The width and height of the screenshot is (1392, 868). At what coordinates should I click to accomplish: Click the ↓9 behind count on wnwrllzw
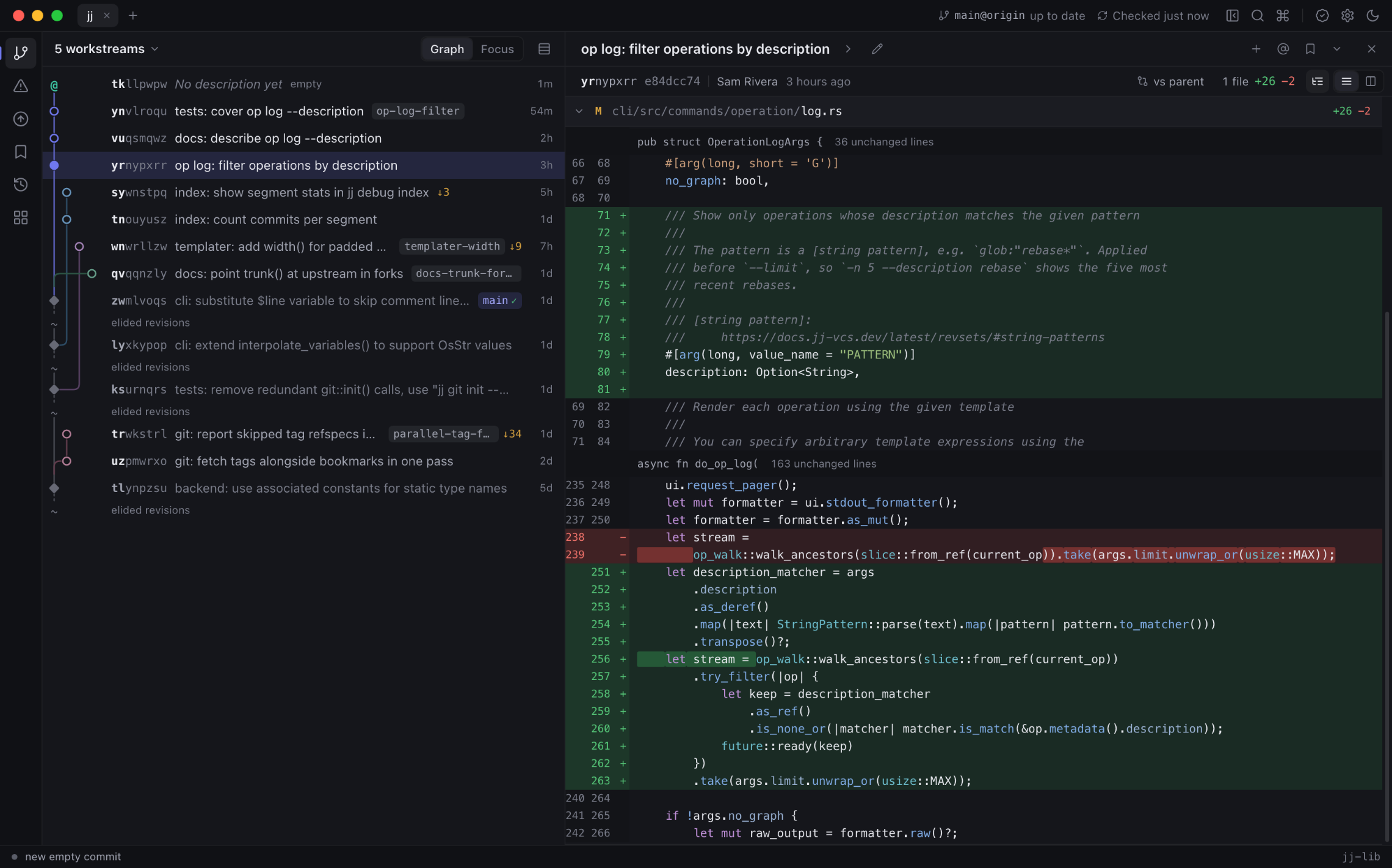515,246
